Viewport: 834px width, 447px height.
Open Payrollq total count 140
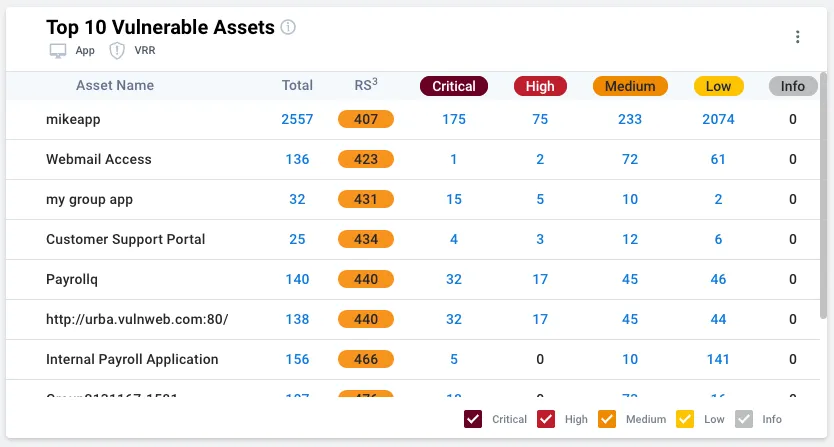coord(297,279)
